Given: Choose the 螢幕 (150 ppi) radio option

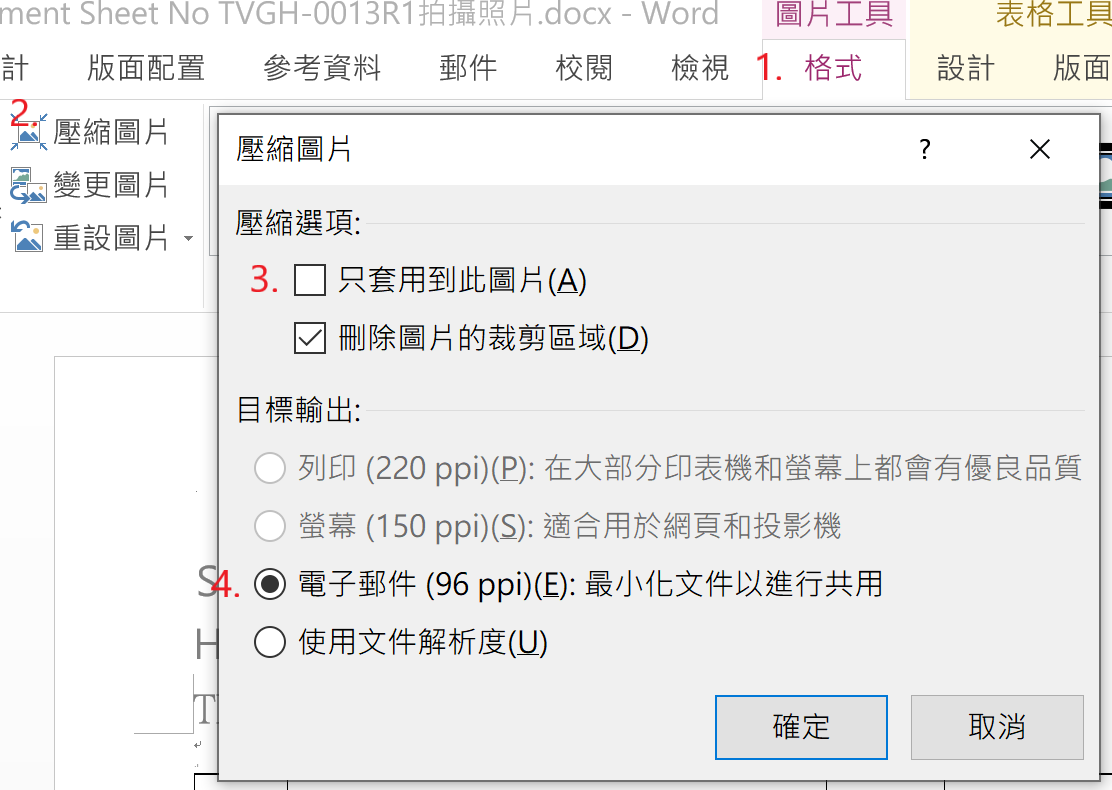Looking at the screenshot, I should tap(270, 526).
